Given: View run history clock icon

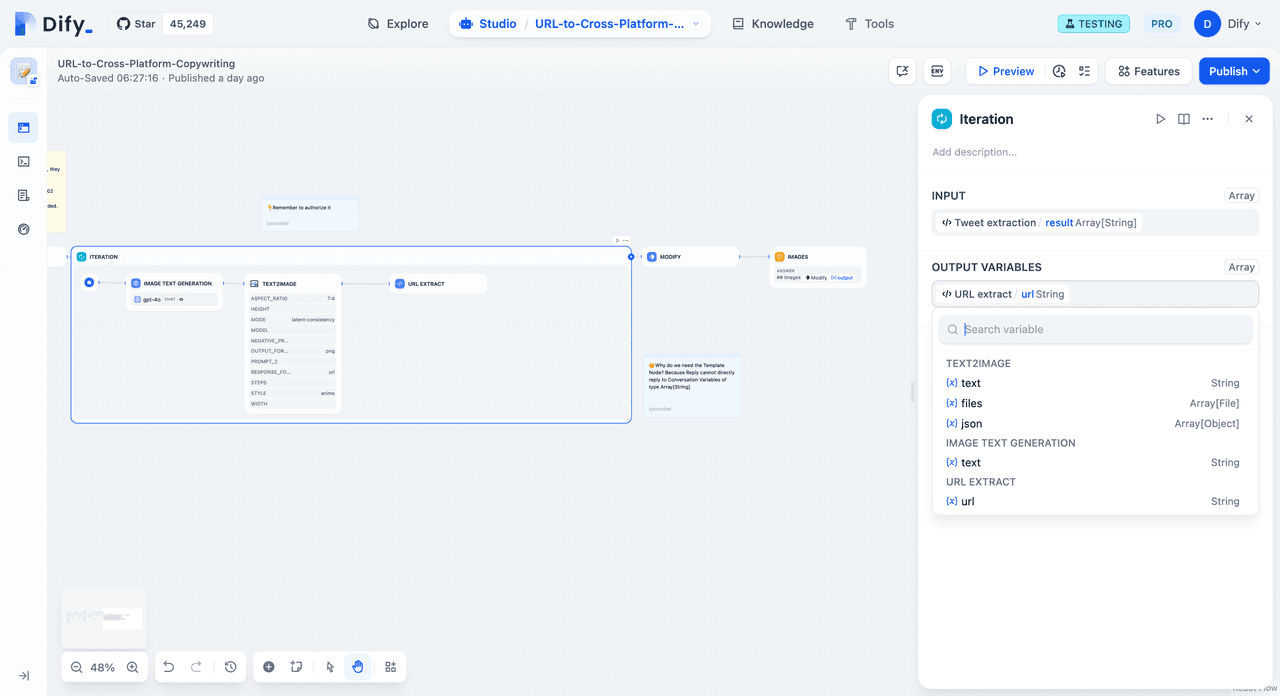Looking at the screenshot, I should (1059, 71).
